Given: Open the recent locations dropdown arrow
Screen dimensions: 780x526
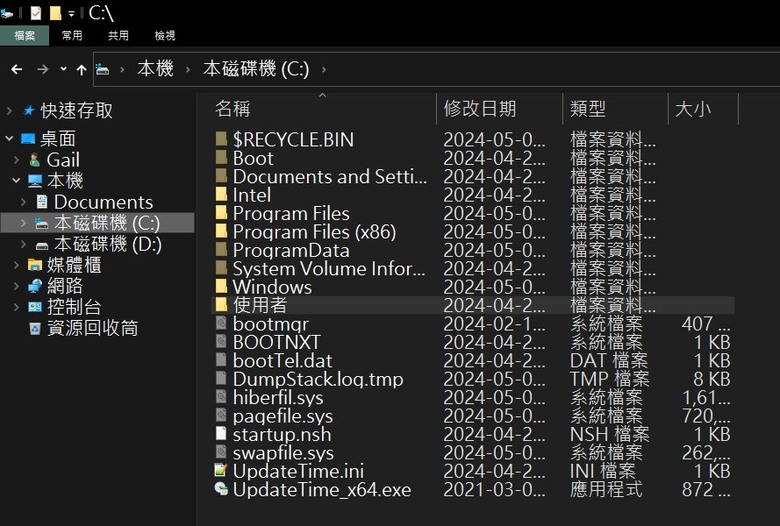Looking at the screenshot, I should pyautogui.click(x=63, y=69).
